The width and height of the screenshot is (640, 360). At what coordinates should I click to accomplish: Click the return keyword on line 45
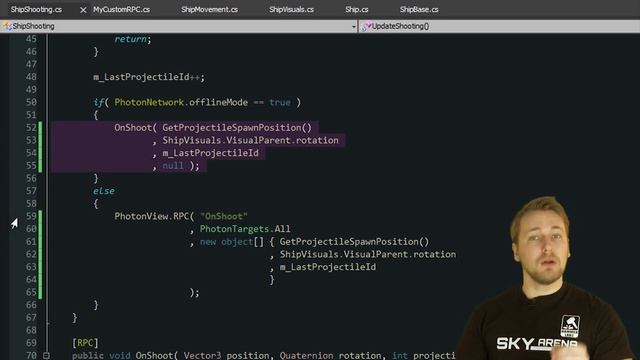click(x=130, y=39)
